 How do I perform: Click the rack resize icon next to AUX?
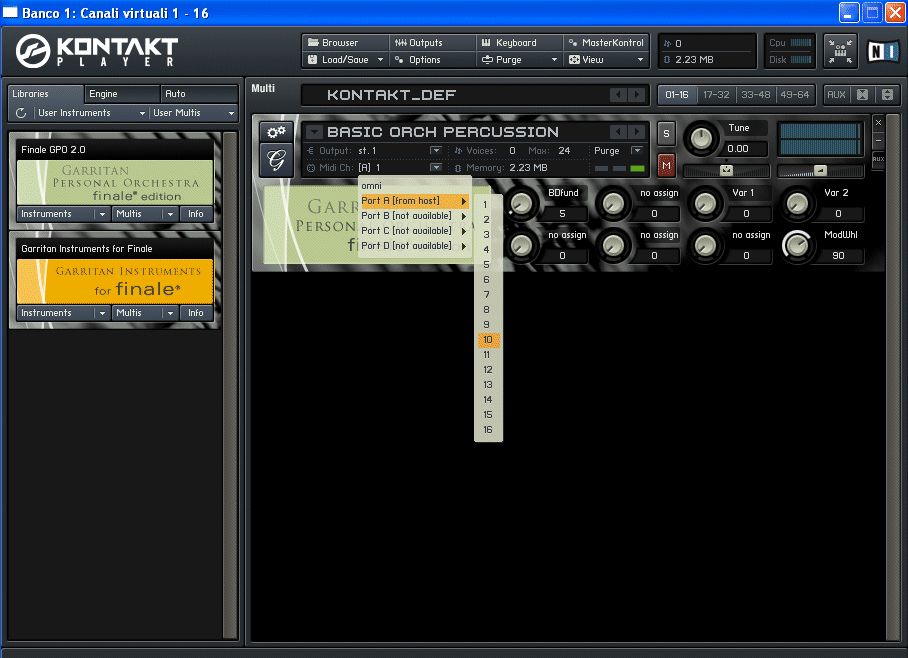pos(862,94)
